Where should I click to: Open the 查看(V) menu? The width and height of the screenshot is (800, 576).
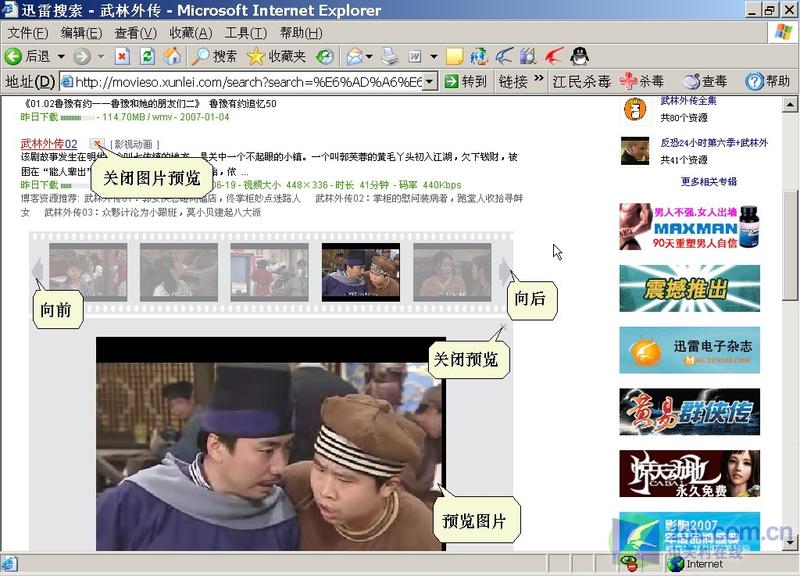[135, 33]
